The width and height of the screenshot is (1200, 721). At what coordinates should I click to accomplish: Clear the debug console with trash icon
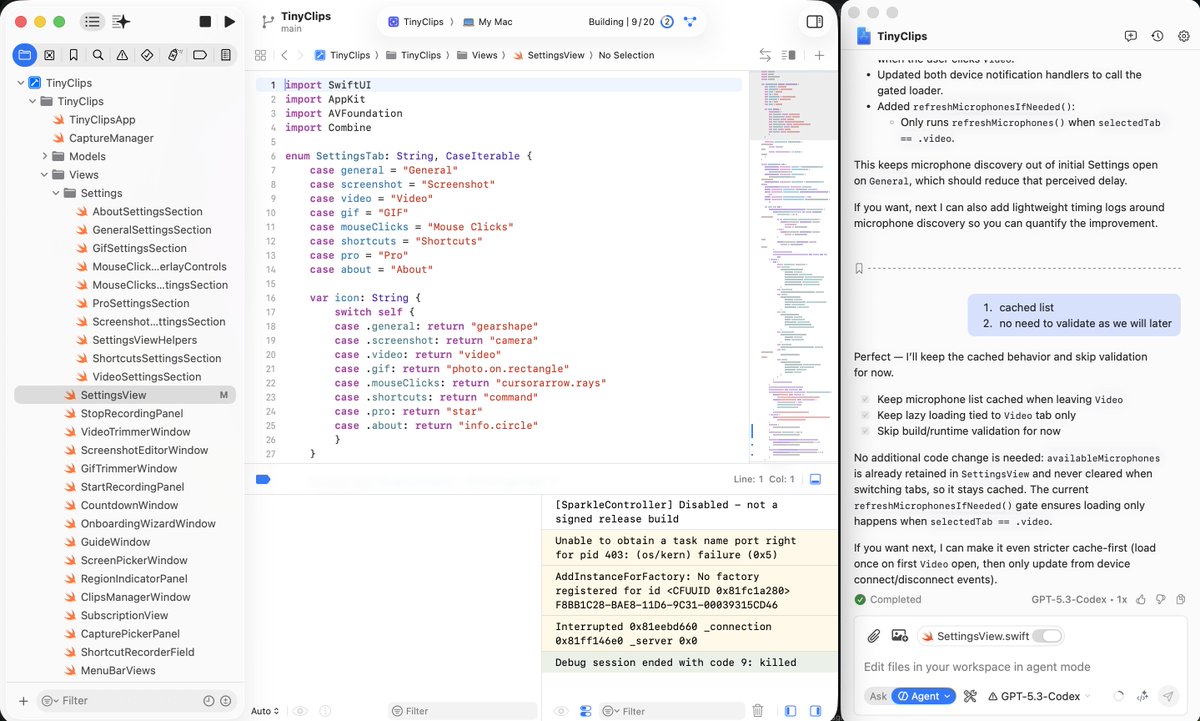pyautogui.click(x=758, y=711)
